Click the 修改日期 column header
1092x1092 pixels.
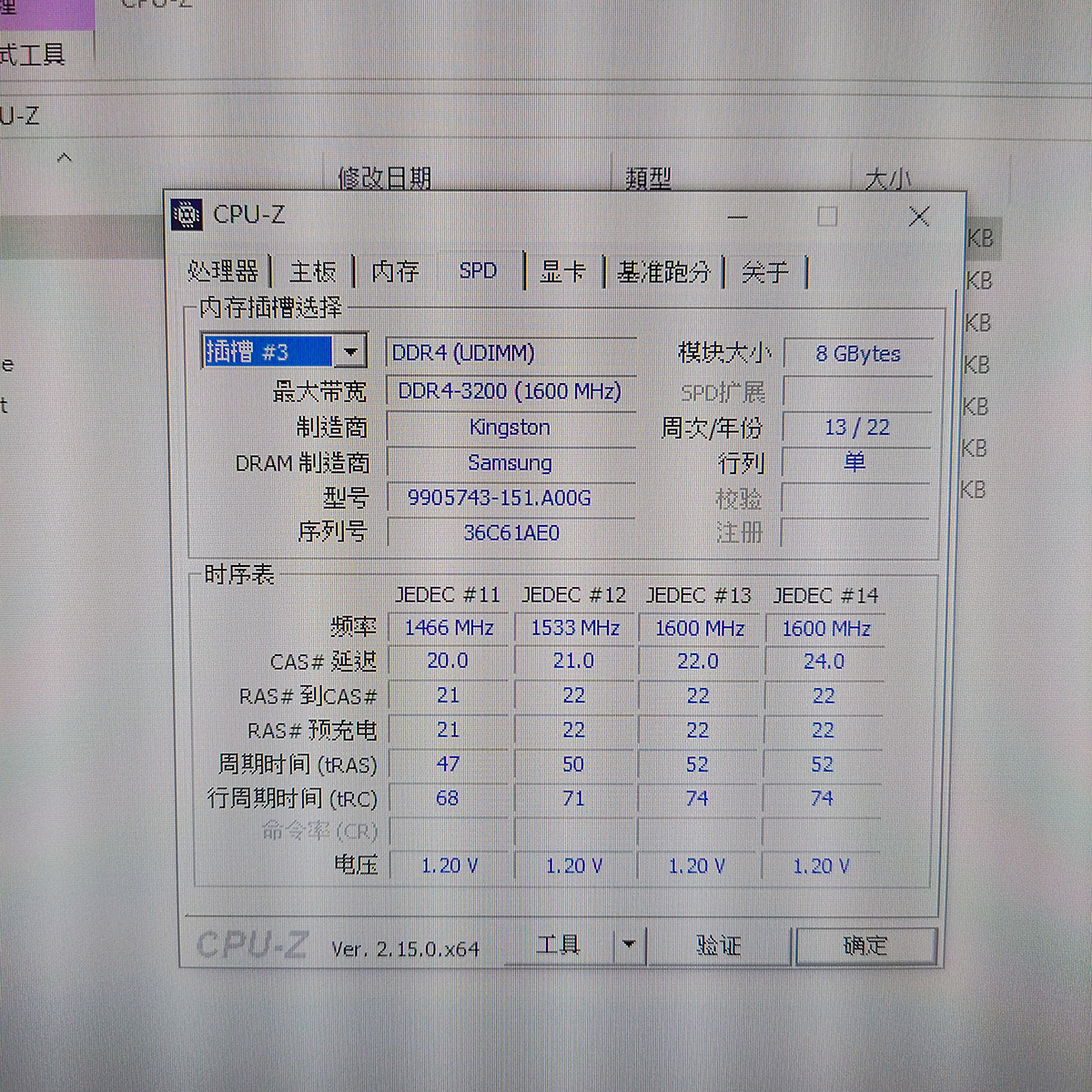point(384,177)
